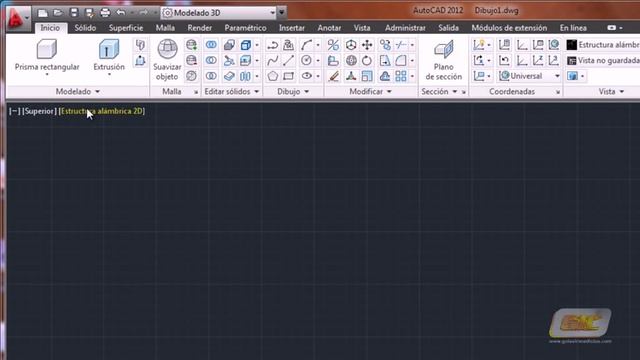Open the Estructura alámbrica visual style dropdown
Screen dimensions: 640x360
point(603,45)
